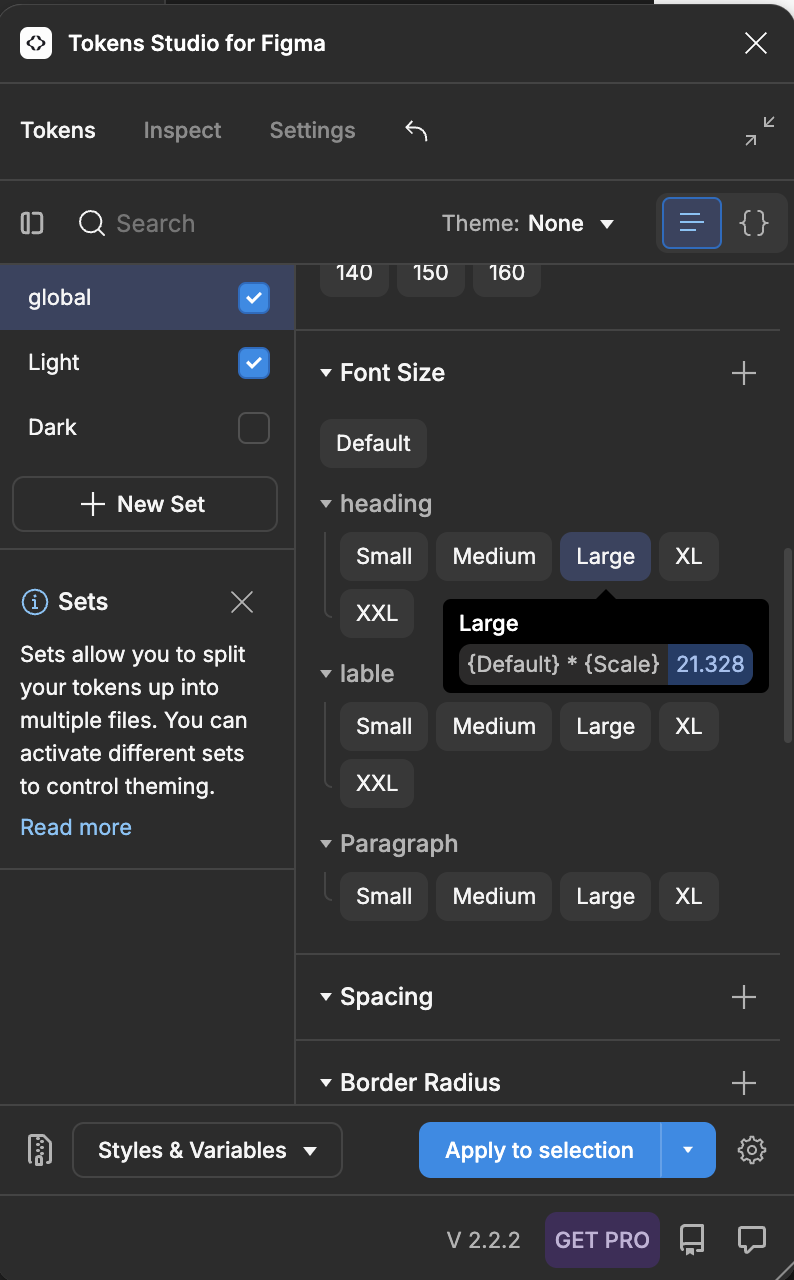The height and width of the screenshot is (1280, 794).
Task: Toggle the sets sidebar panel icon
Action: pos(32,223)
